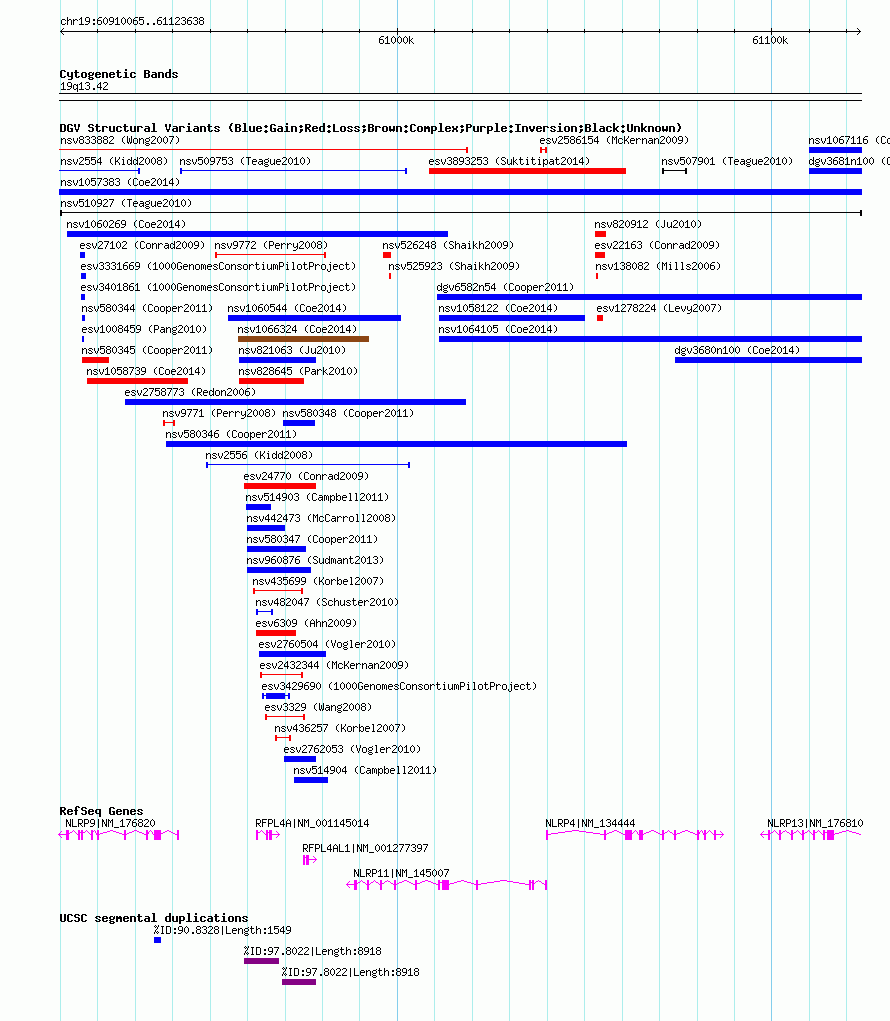Click the esv2432344 (McKernan2009) label

[334, 665]
